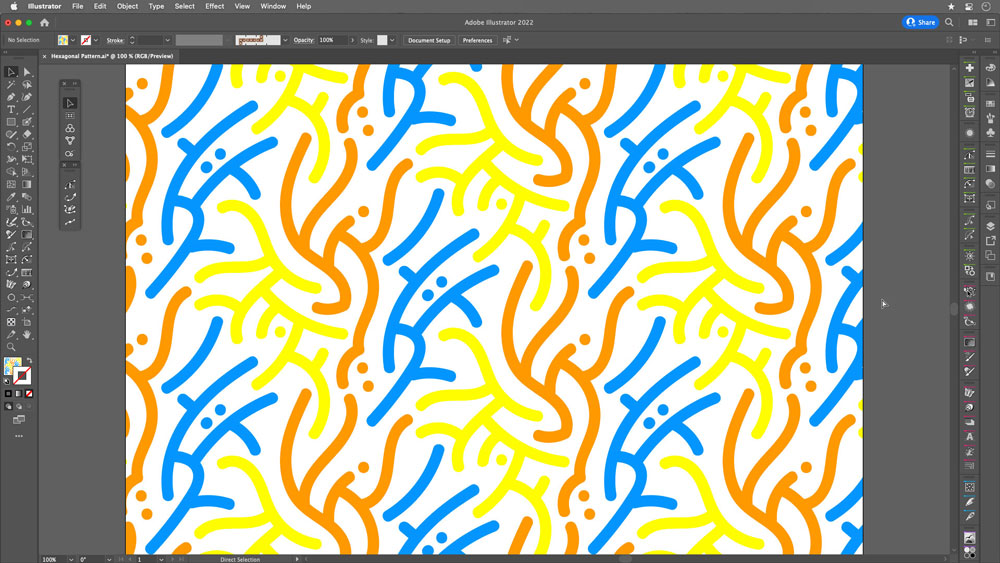The image size is (1000, 563).
Task: Toggle Draw Normal mode
Action: click(8, 406)
